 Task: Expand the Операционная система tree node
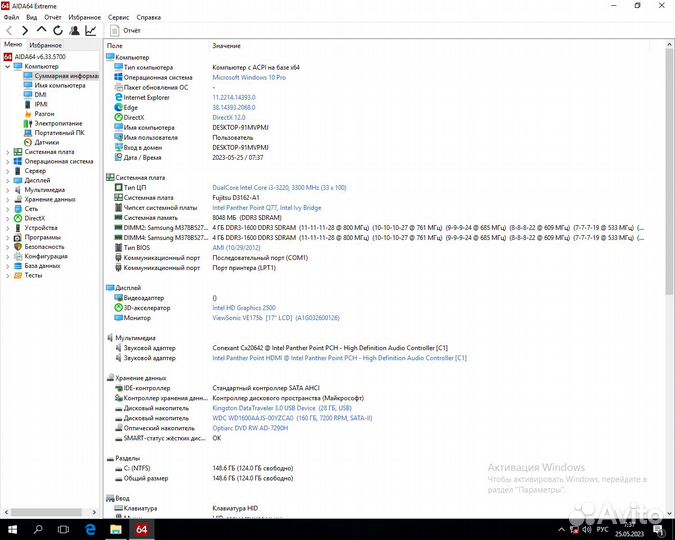tap(7, 161)
